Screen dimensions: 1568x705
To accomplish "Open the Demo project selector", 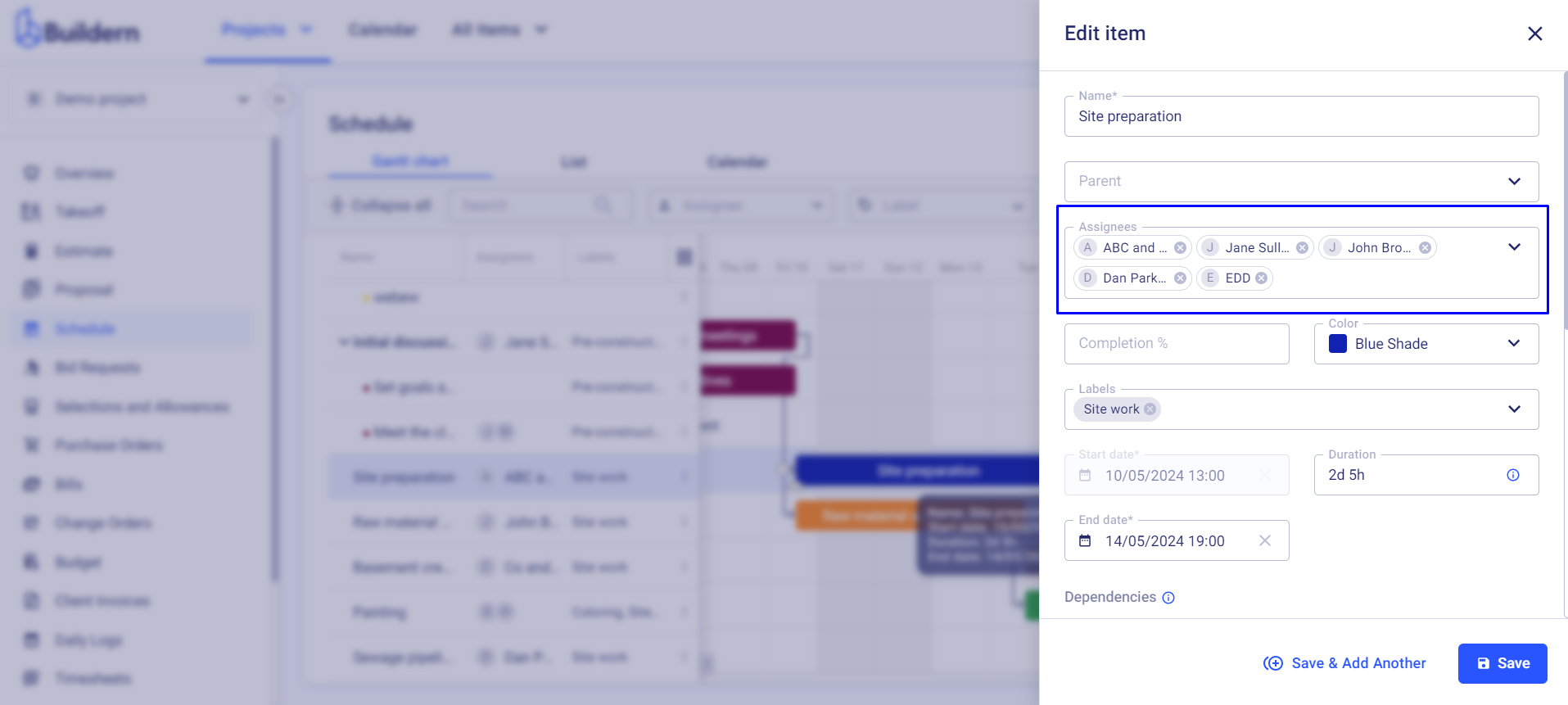I will (137, 99).
